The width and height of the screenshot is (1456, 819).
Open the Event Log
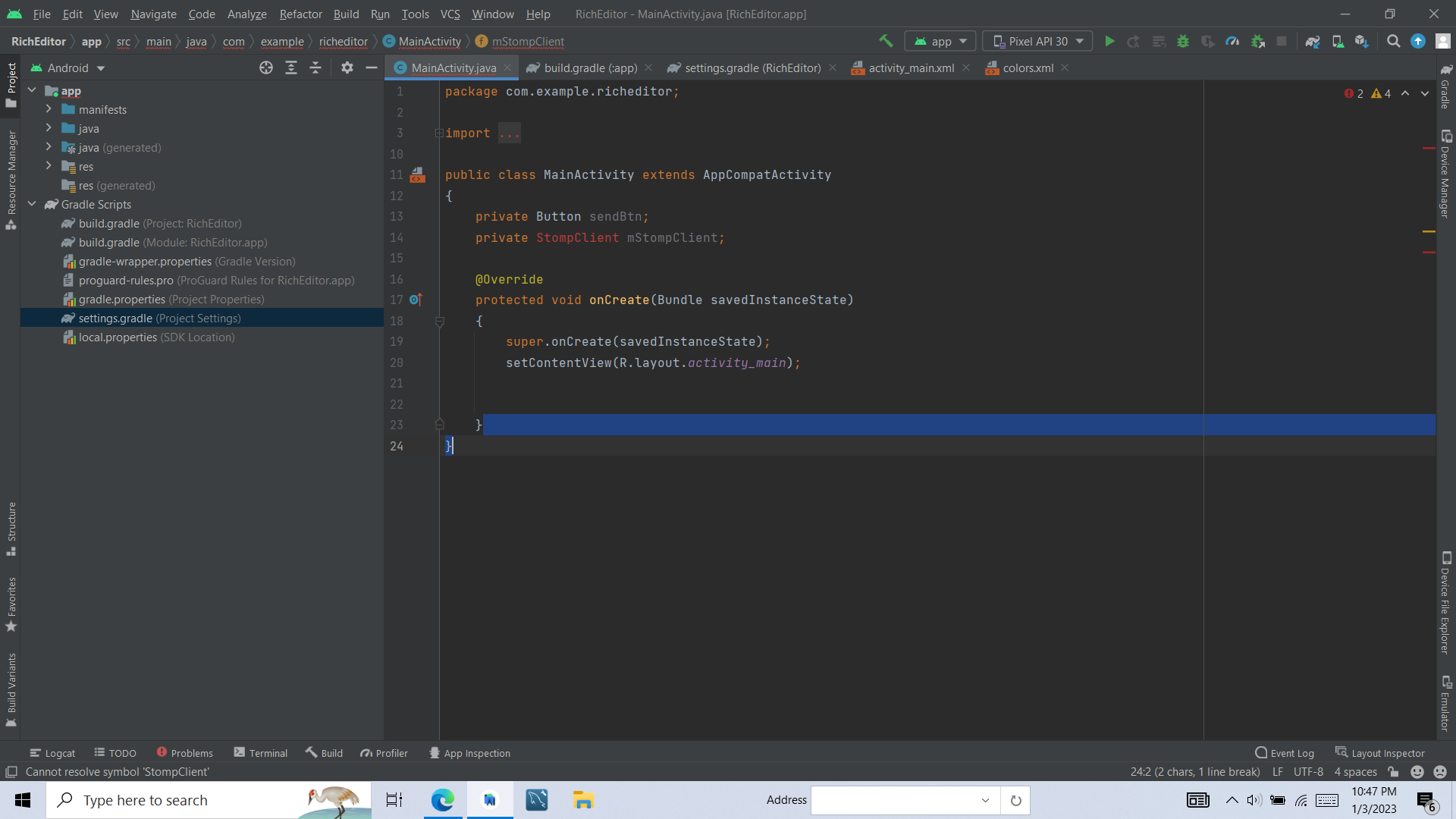[x=1285, y=752]
